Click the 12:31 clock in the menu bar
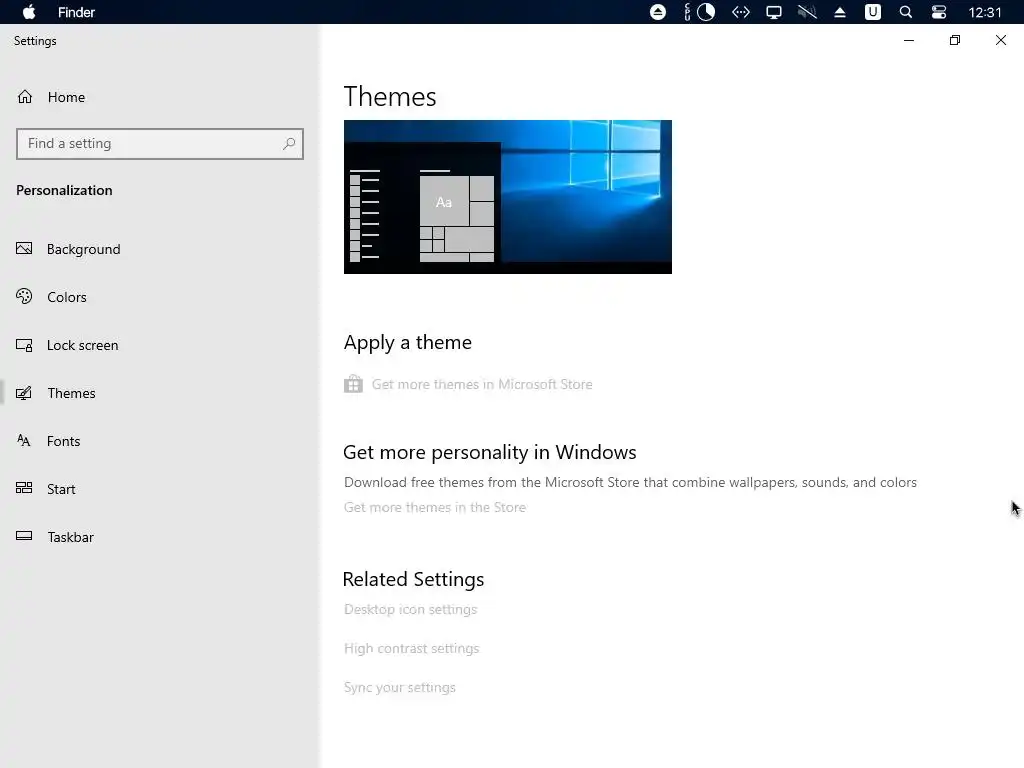 [x=985, y=12]
